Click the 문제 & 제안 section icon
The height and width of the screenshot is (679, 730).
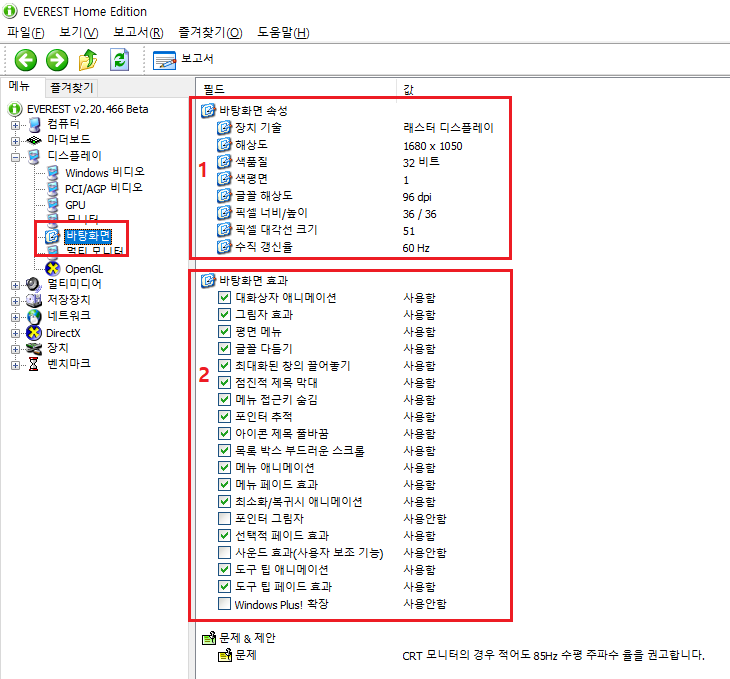pyautogui.click(x=209, y=638)
